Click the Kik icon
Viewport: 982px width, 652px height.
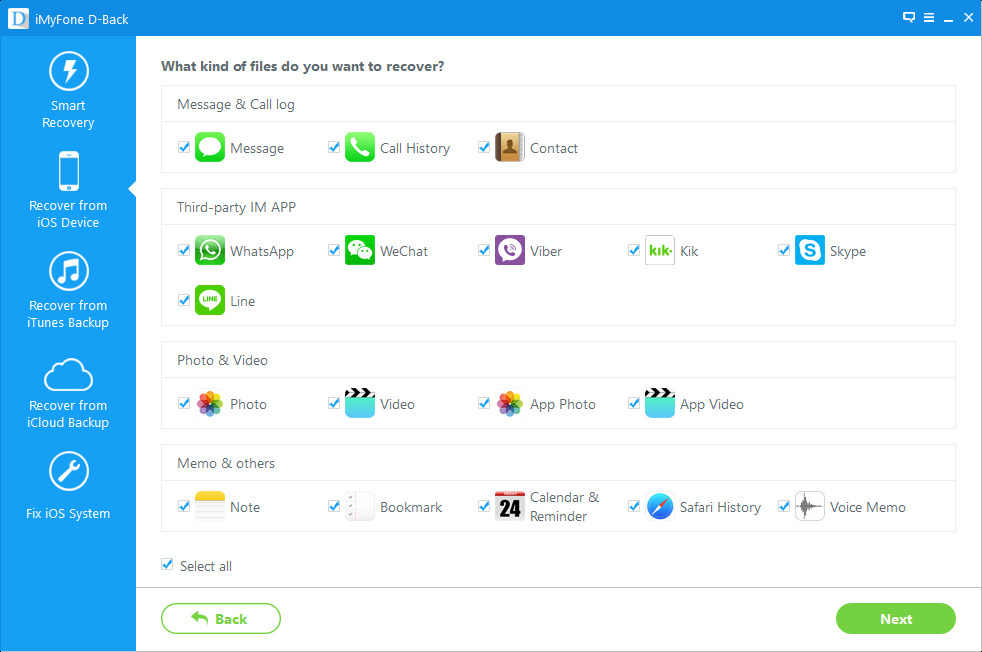[x=659, y=251]
